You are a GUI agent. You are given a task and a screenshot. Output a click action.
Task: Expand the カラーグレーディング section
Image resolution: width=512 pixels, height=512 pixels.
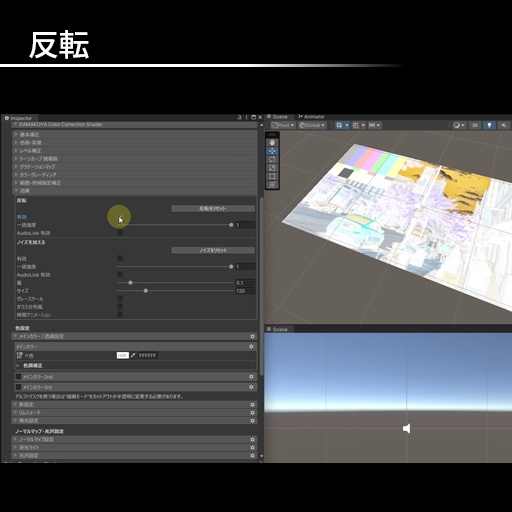[135, 175]
